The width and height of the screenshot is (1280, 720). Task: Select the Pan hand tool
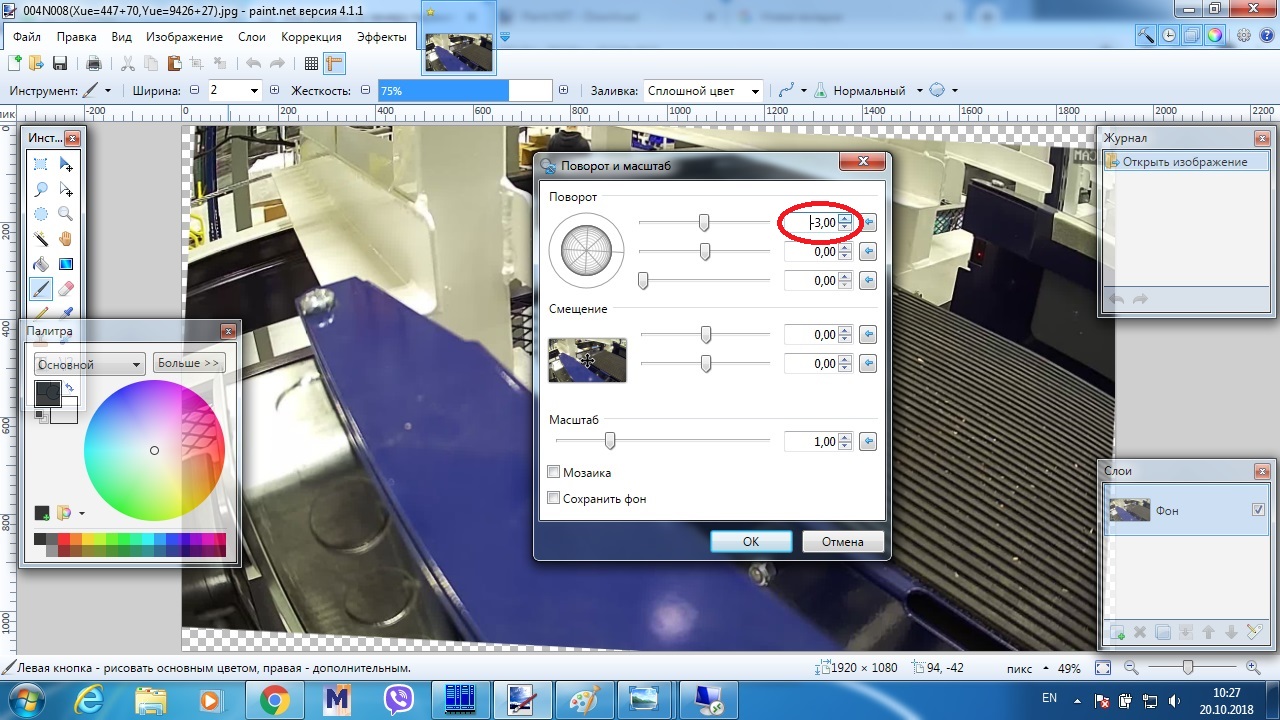66,239
